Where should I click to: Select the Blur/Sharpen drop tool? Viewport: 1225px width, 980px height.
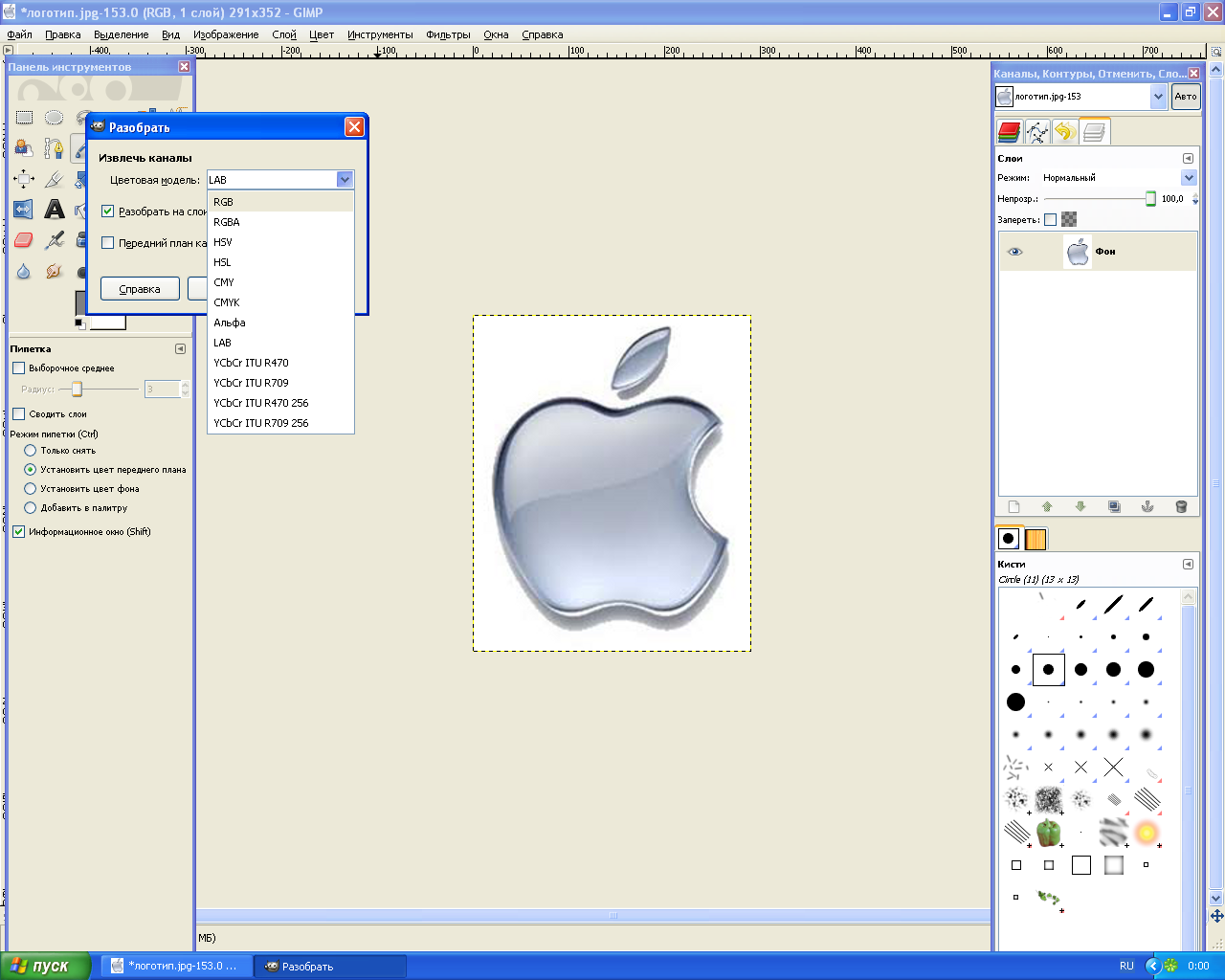24,271
